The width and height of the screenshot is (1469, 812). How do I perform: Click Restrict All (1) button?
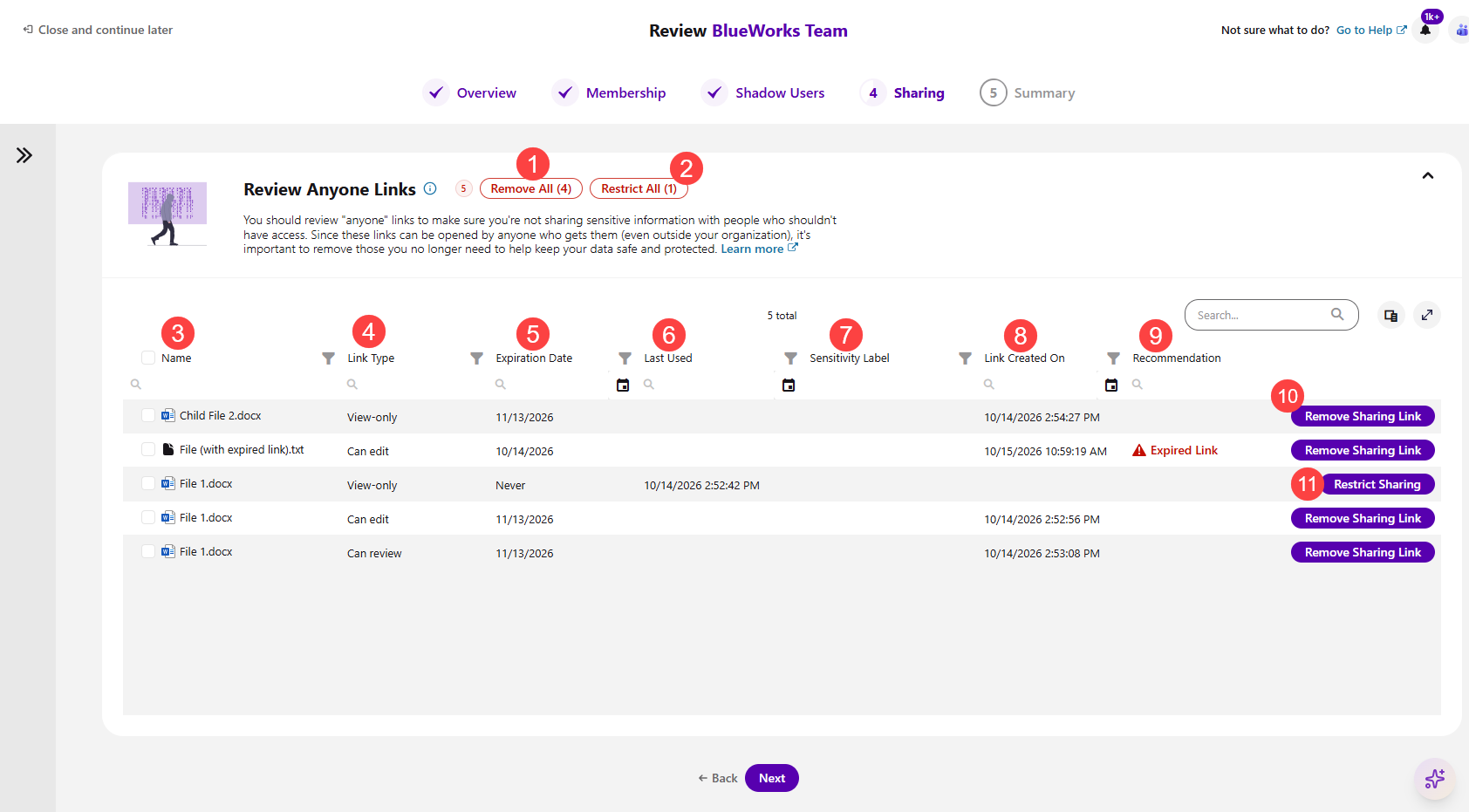(x=639, y=188)
